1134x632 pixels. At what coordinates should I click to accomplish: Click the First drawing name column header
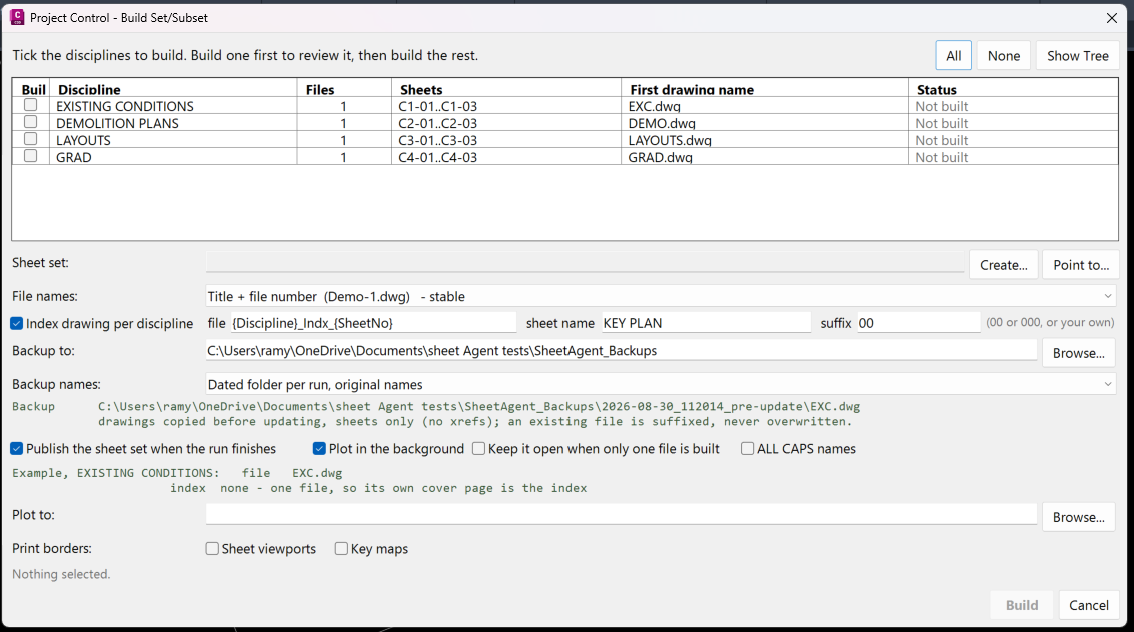pyautogui.click(x=765, y=89)
